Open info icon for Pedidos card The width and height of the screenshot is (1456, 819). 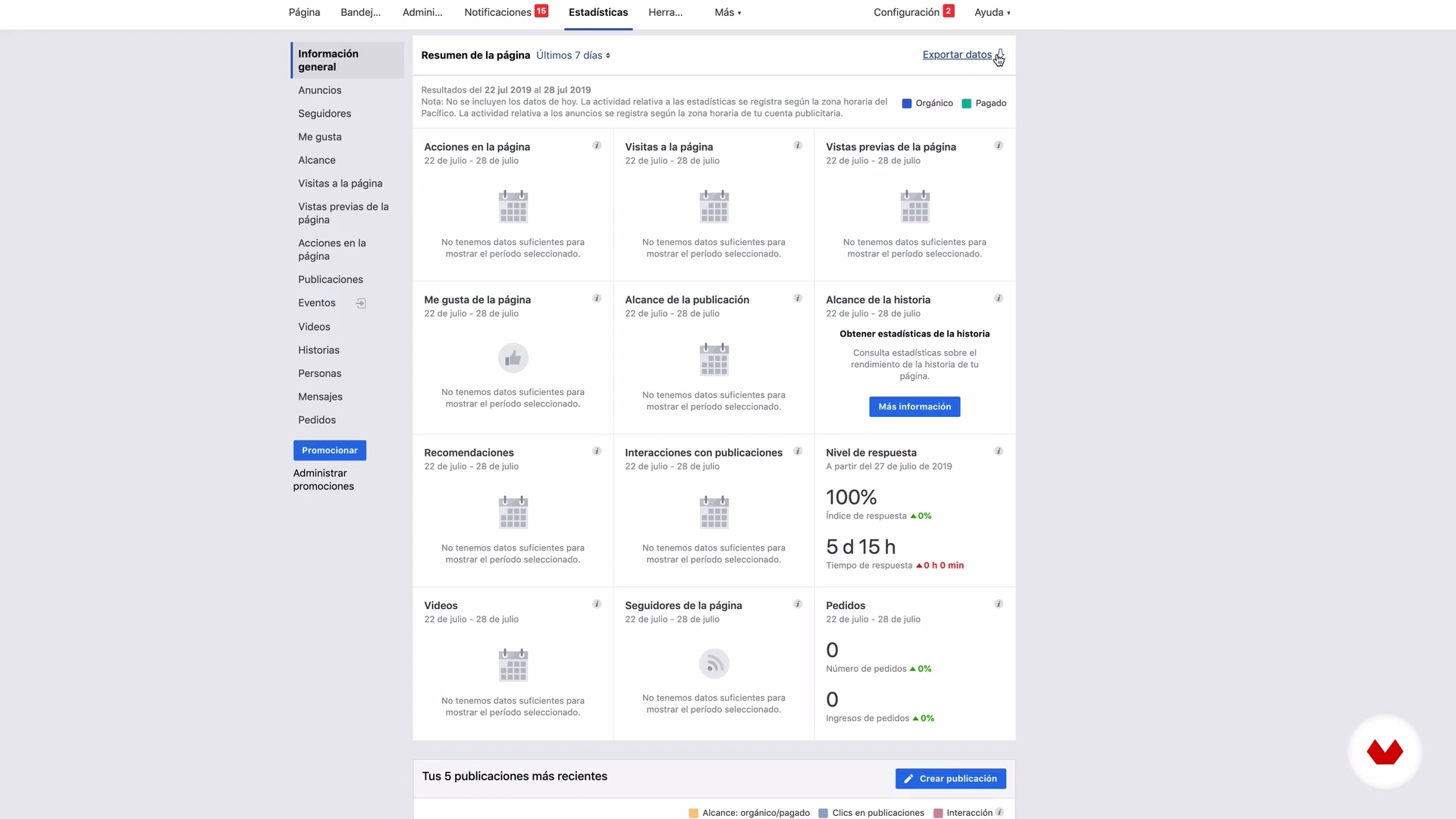(x=999, y=604)
